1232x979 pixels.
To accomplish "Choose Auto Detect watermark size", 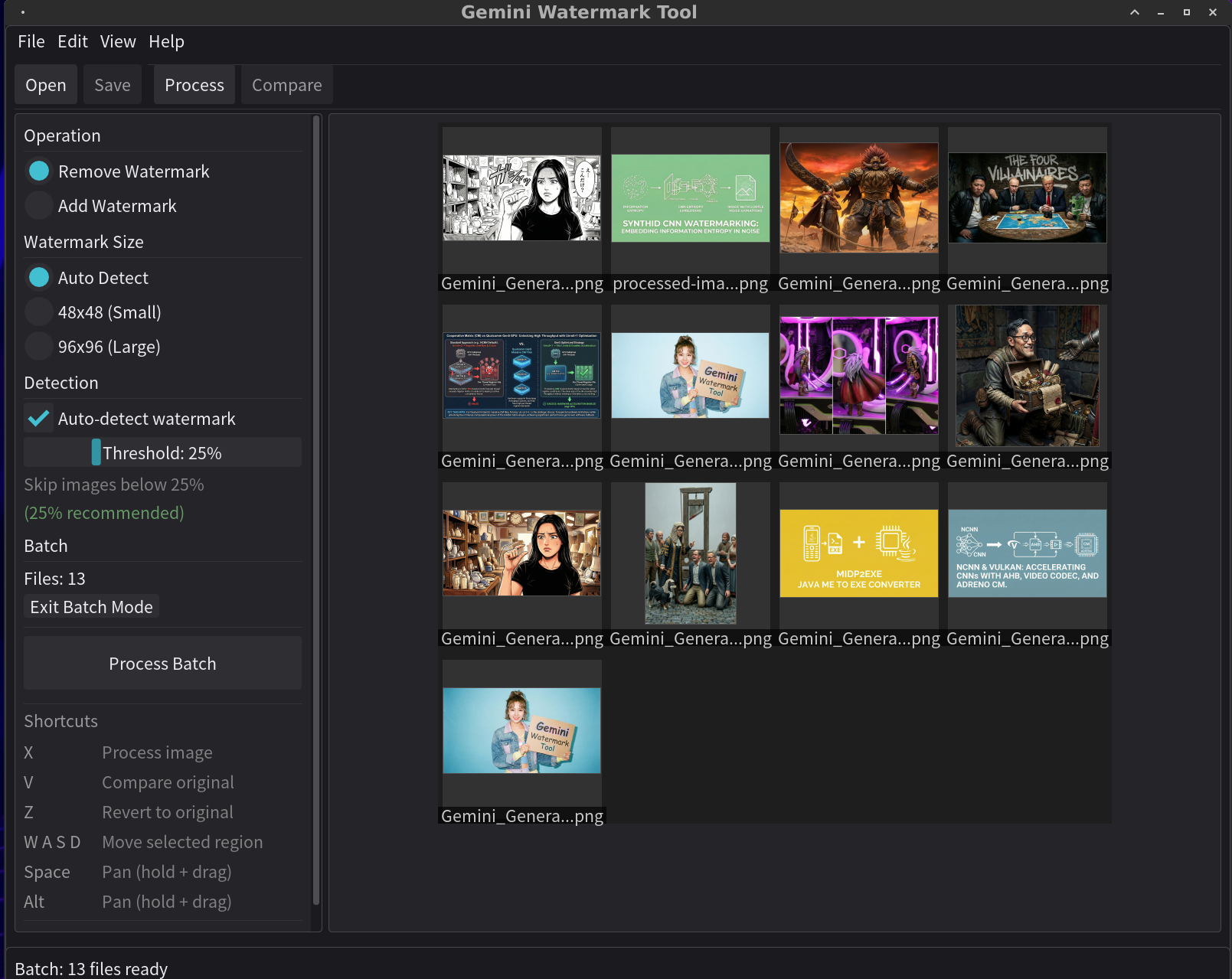I will click(x=38, y=277).
